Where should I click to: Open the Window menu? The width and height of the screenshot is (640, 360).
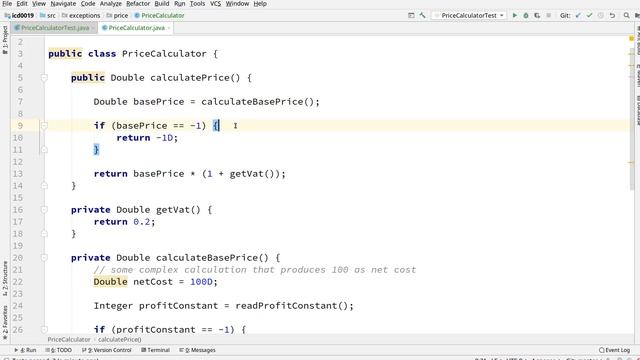[x=237, y=4]
